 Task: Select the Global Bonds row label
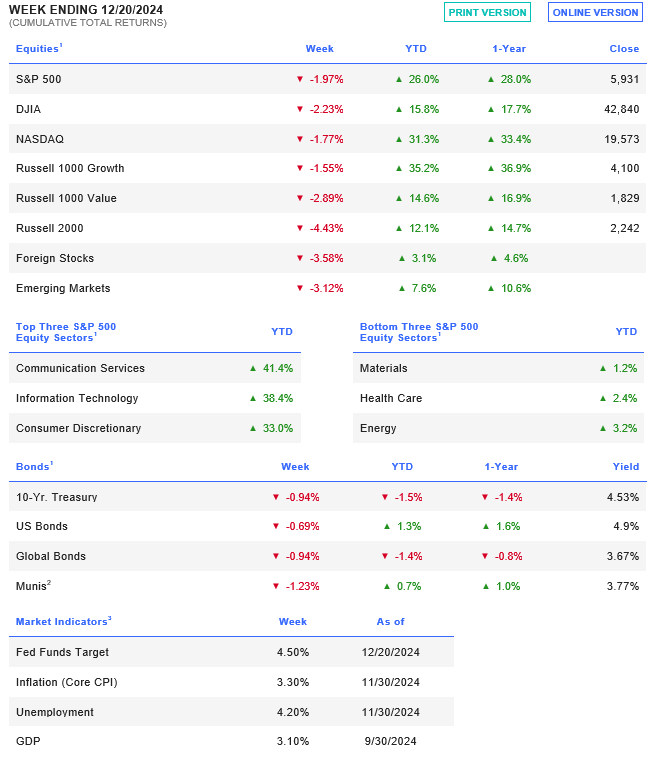pyautogui.click(x=51, y=556)
